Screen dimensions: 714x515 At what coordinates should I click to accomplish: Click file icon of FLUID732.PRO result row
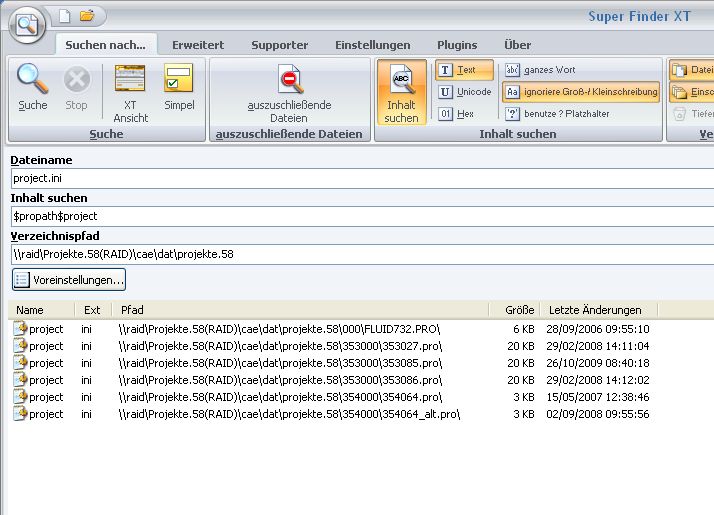(20, 328)
